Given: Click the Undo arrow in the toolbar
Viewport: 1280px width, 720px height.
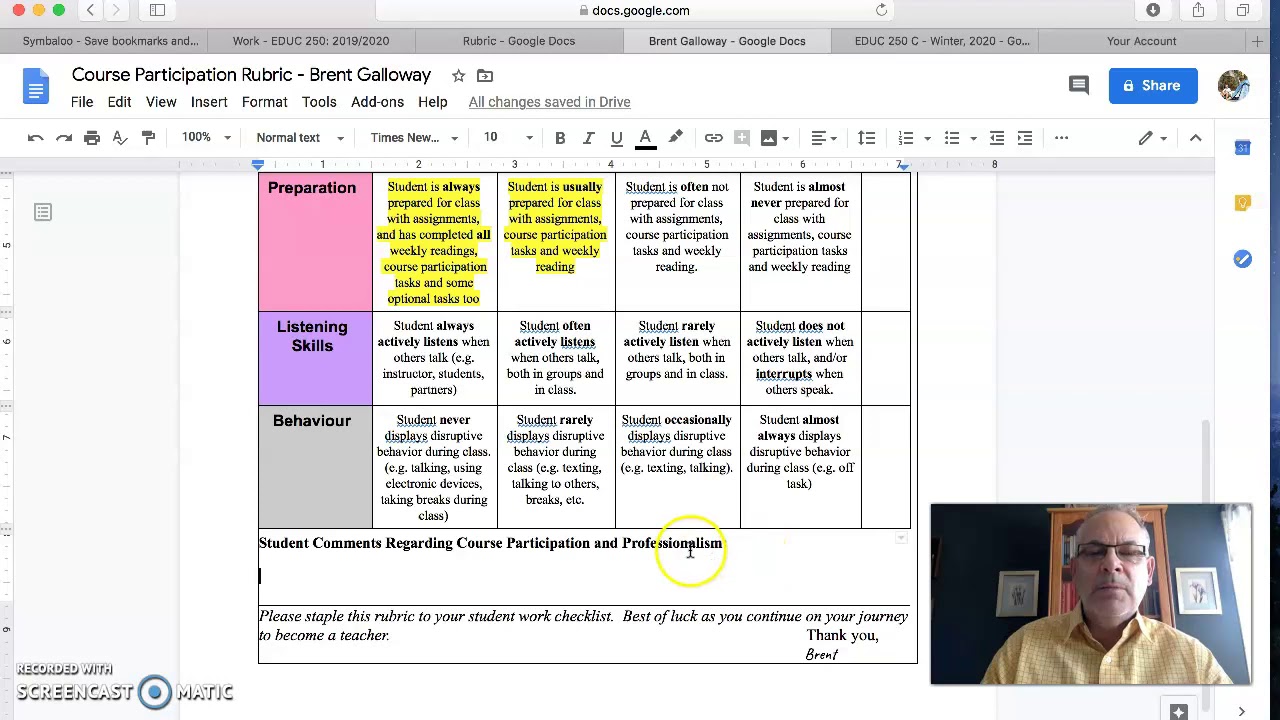Looking at the screenshot, I should pyautogui.click(x=36, y=138).
